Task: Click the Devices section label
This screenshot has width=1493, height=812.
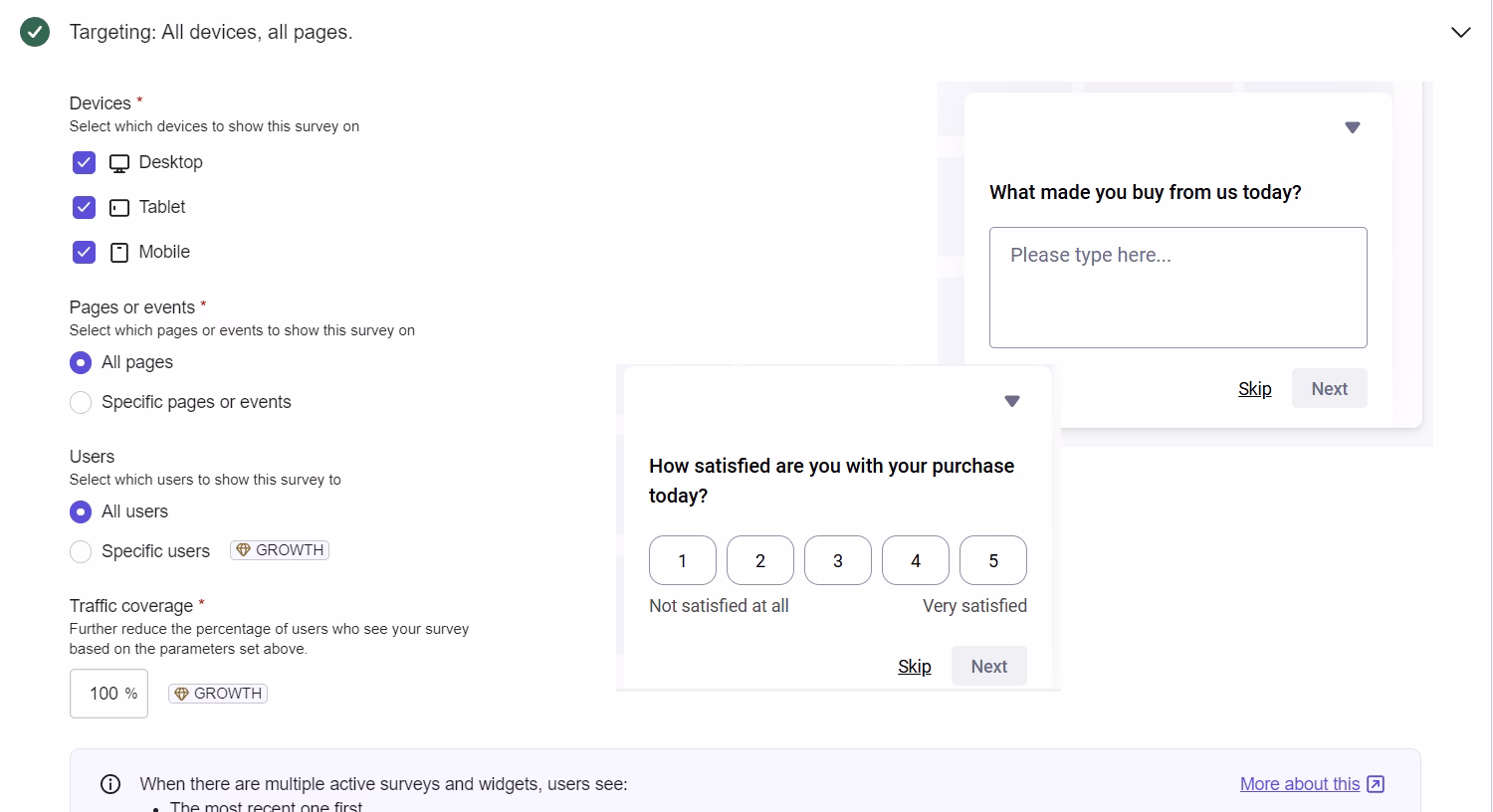Action: click(100, 103)
